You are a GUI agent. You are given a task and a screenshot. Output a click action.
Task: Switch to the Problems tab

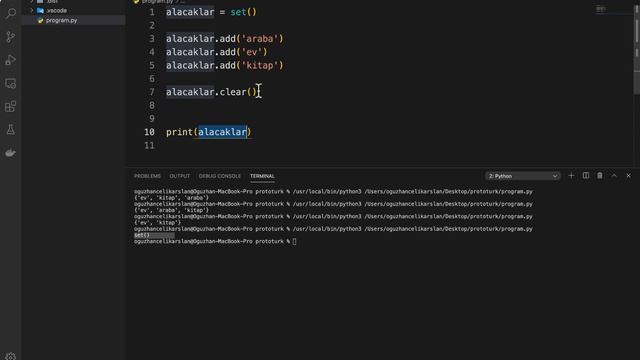click(x=147, y=176)
